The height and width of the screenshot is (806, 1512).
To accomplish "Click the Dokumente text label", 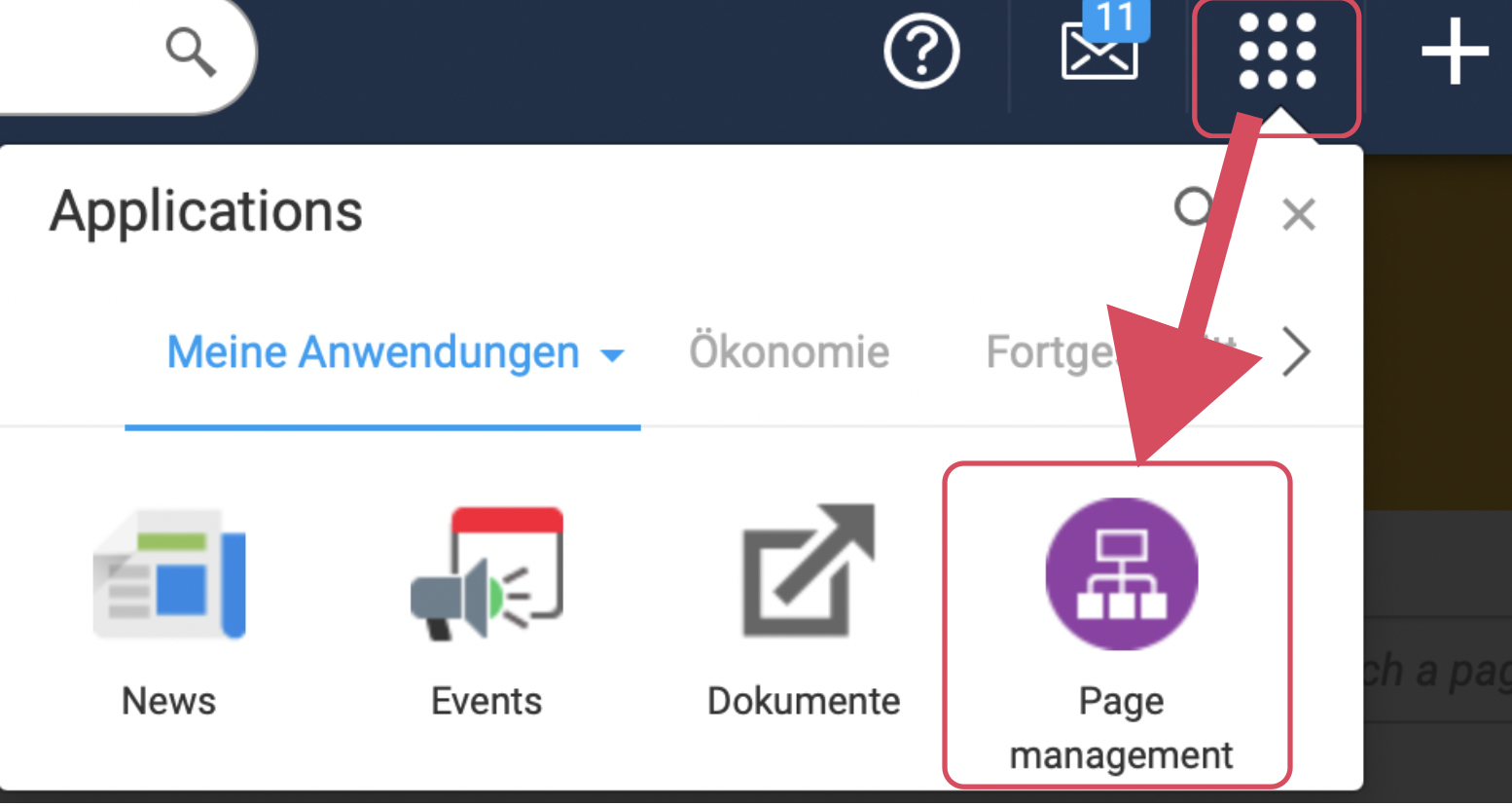I will (x=804, y=701).
